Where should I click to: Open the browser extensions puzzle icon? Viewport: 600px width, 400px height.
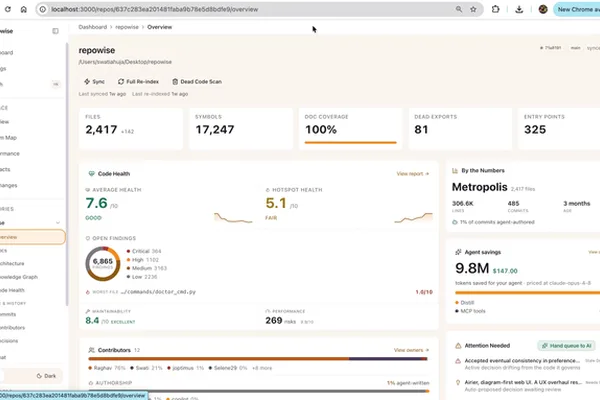coord(496,9)
